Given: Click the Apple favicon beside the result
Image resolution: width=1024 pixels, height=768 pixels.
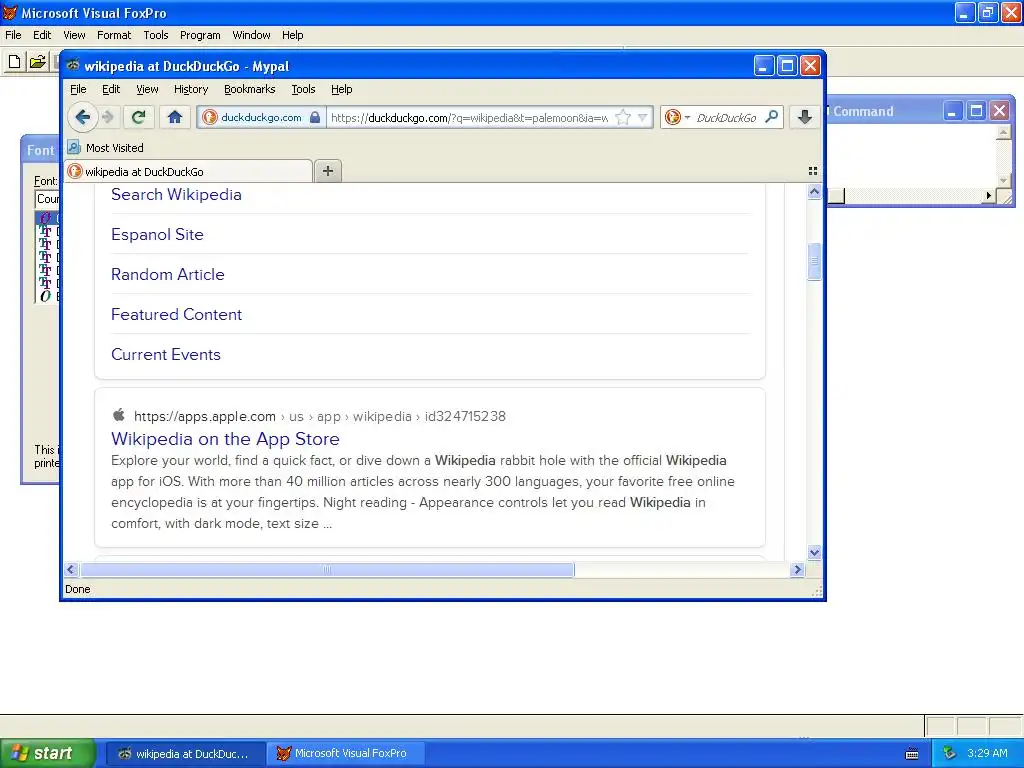Looking at the screenshot, I should 119,415.
